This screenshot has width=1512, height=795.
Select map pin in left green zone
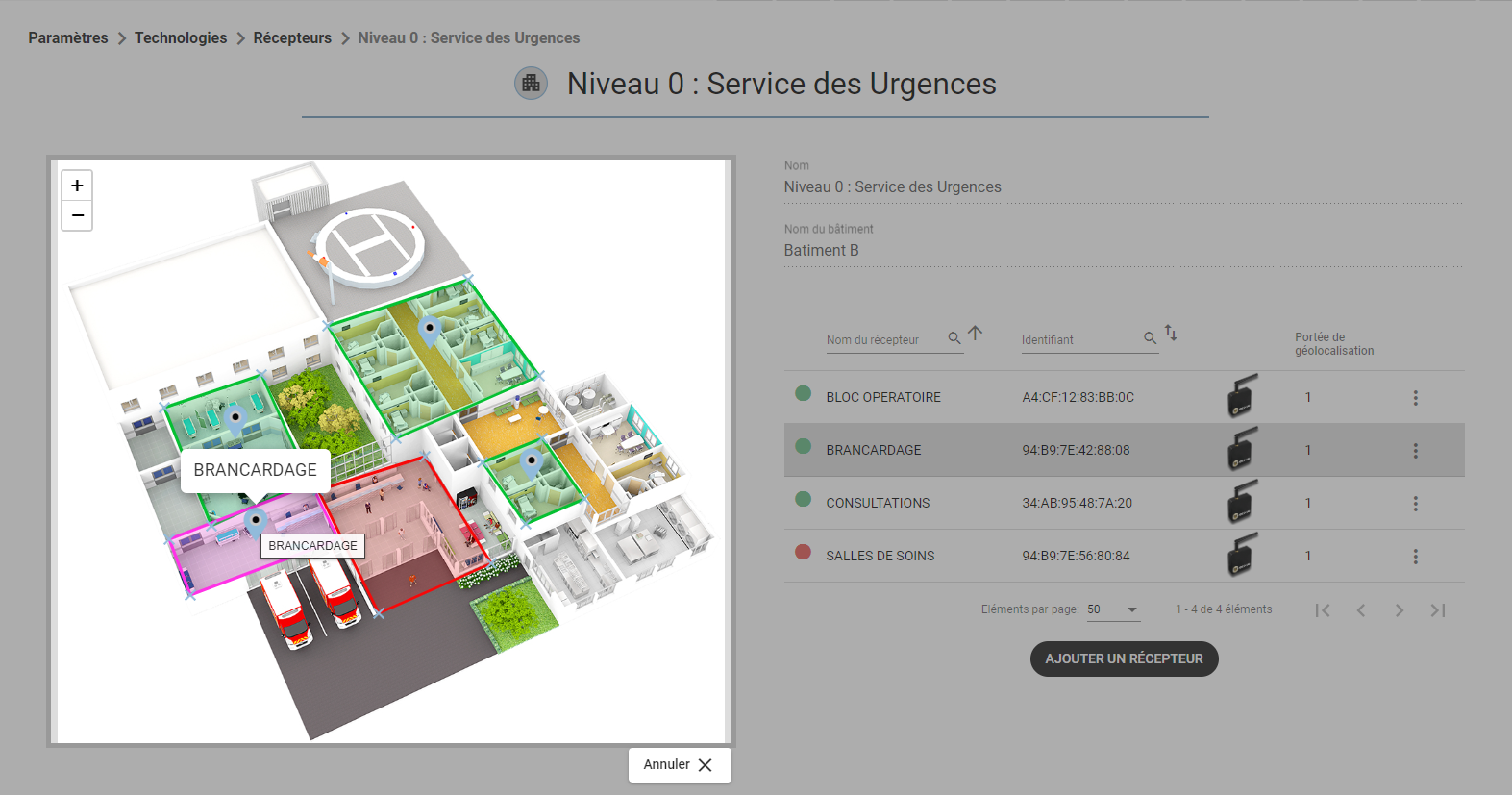(235, 419)
